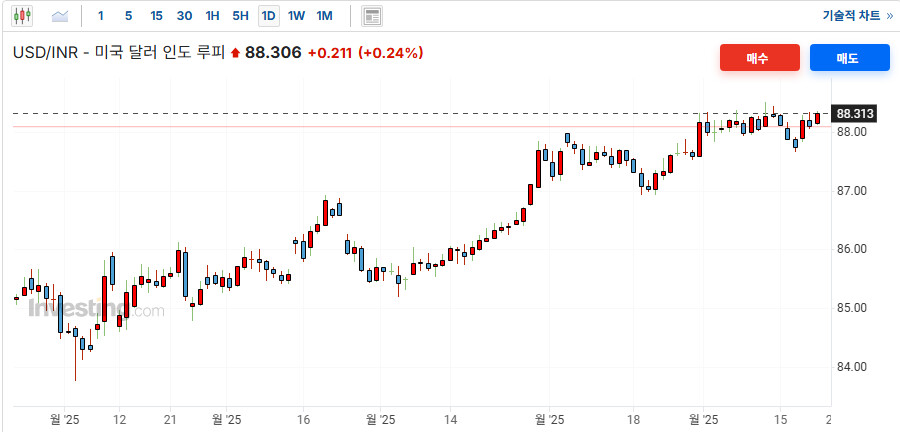Viewport: 900px width, 432px height.
Task: Click the news overlay icon in toolbar
Action: coord(372,16)
